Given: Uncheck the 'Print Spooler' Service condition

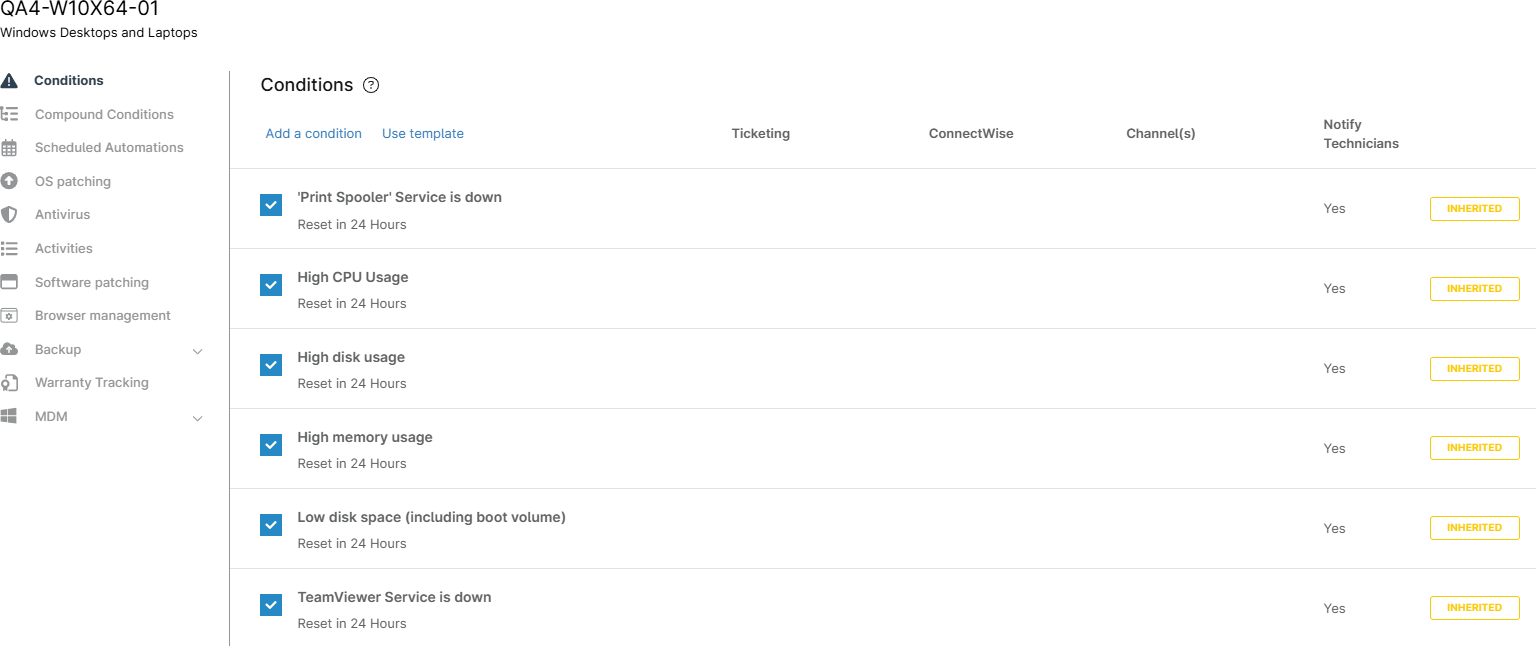Looking at the screenshot, I should pos(271,205).
